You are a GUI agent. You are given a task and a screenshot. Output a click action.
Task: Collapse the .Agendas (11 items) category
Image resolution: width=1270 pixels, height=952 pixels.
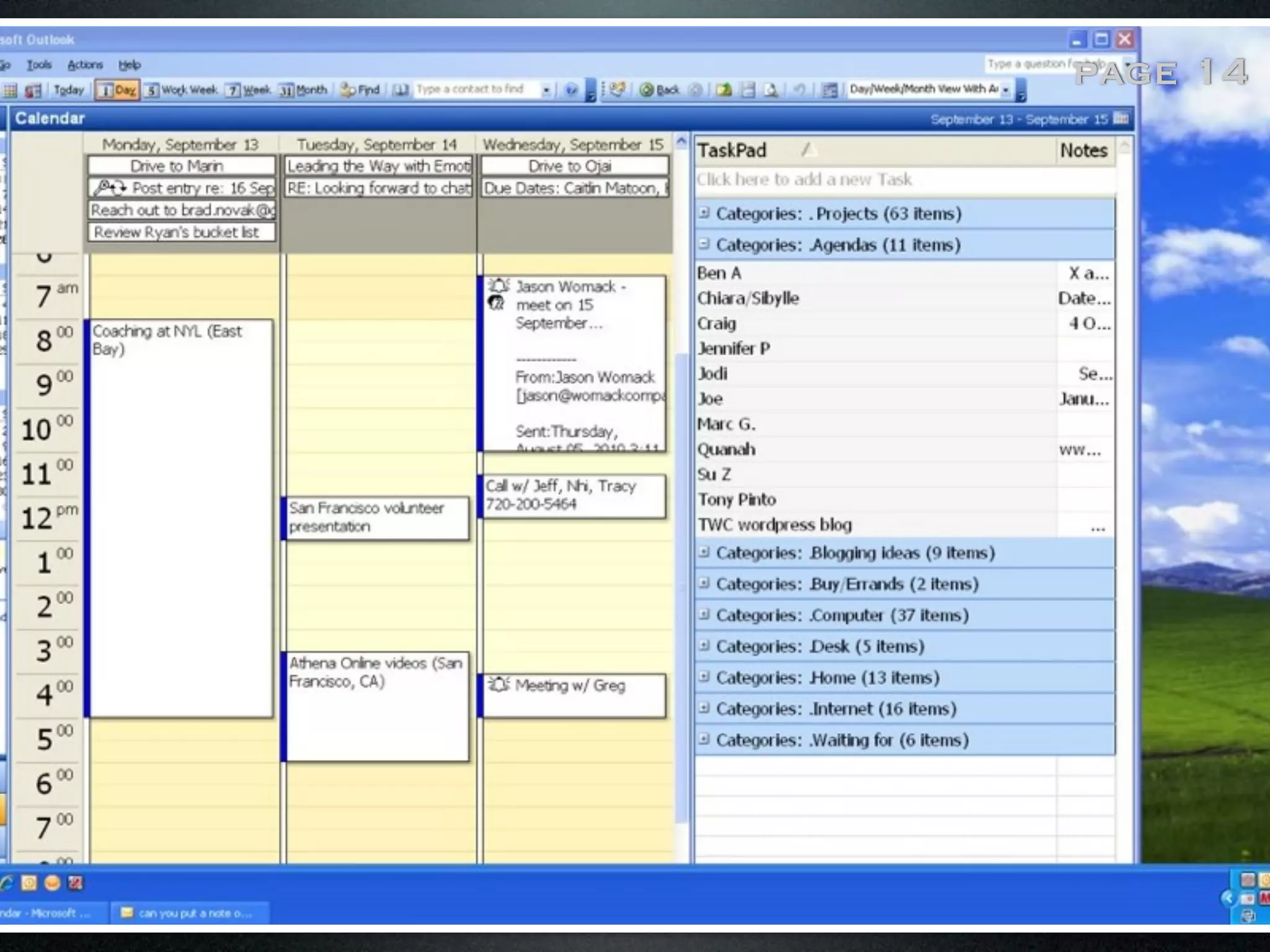click(x=703, y=244)
